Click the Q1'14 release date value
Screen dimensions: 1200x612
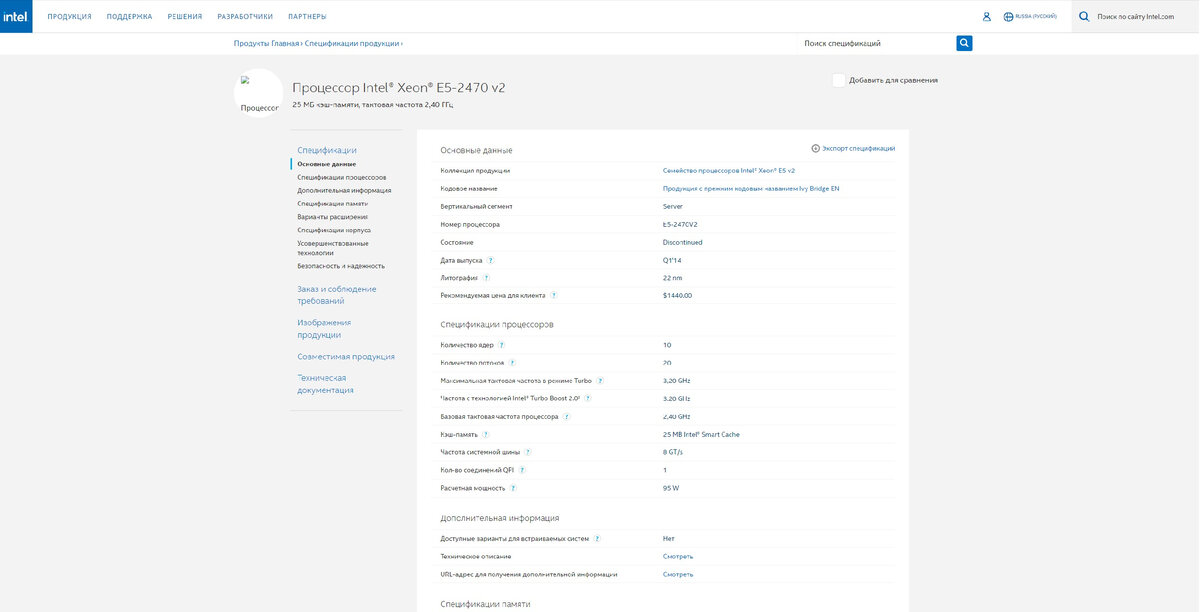coord(673,260)
